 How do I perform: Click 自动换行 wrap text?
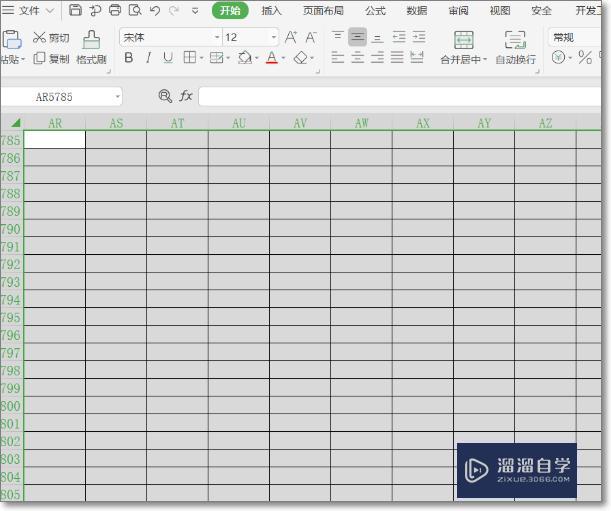[x=516, y=48]
